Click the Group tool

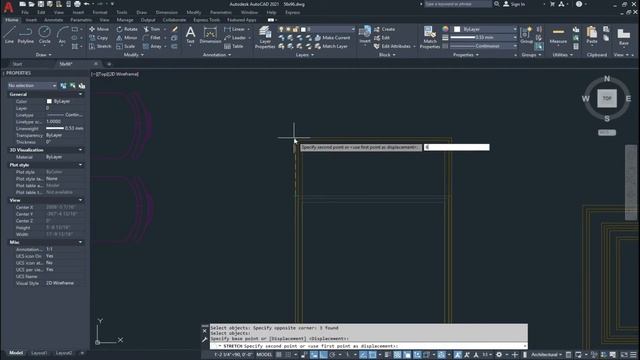pos(527,35)
